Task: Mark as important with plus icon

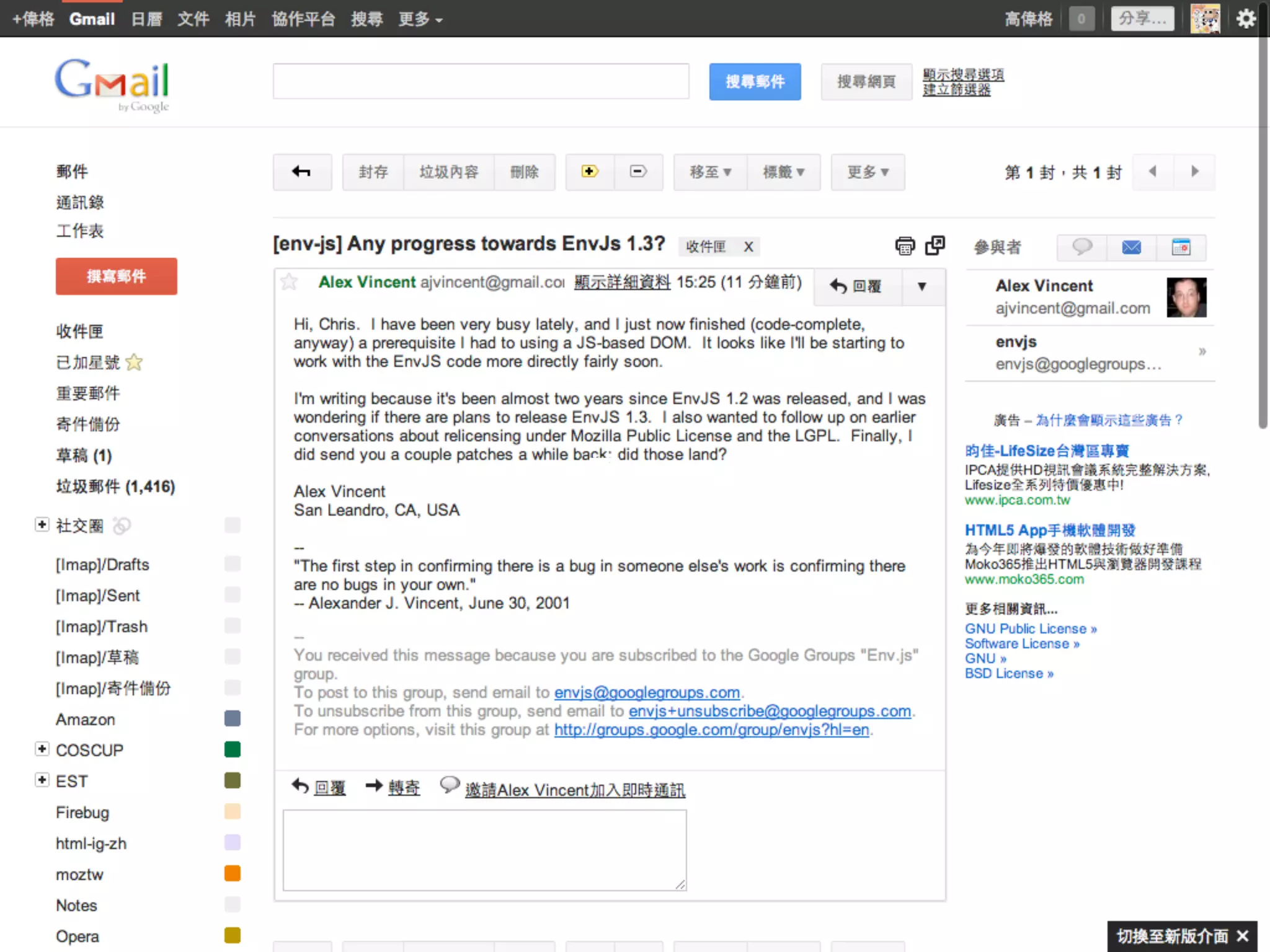Action: pyautogui.click(x=589, y=172)
